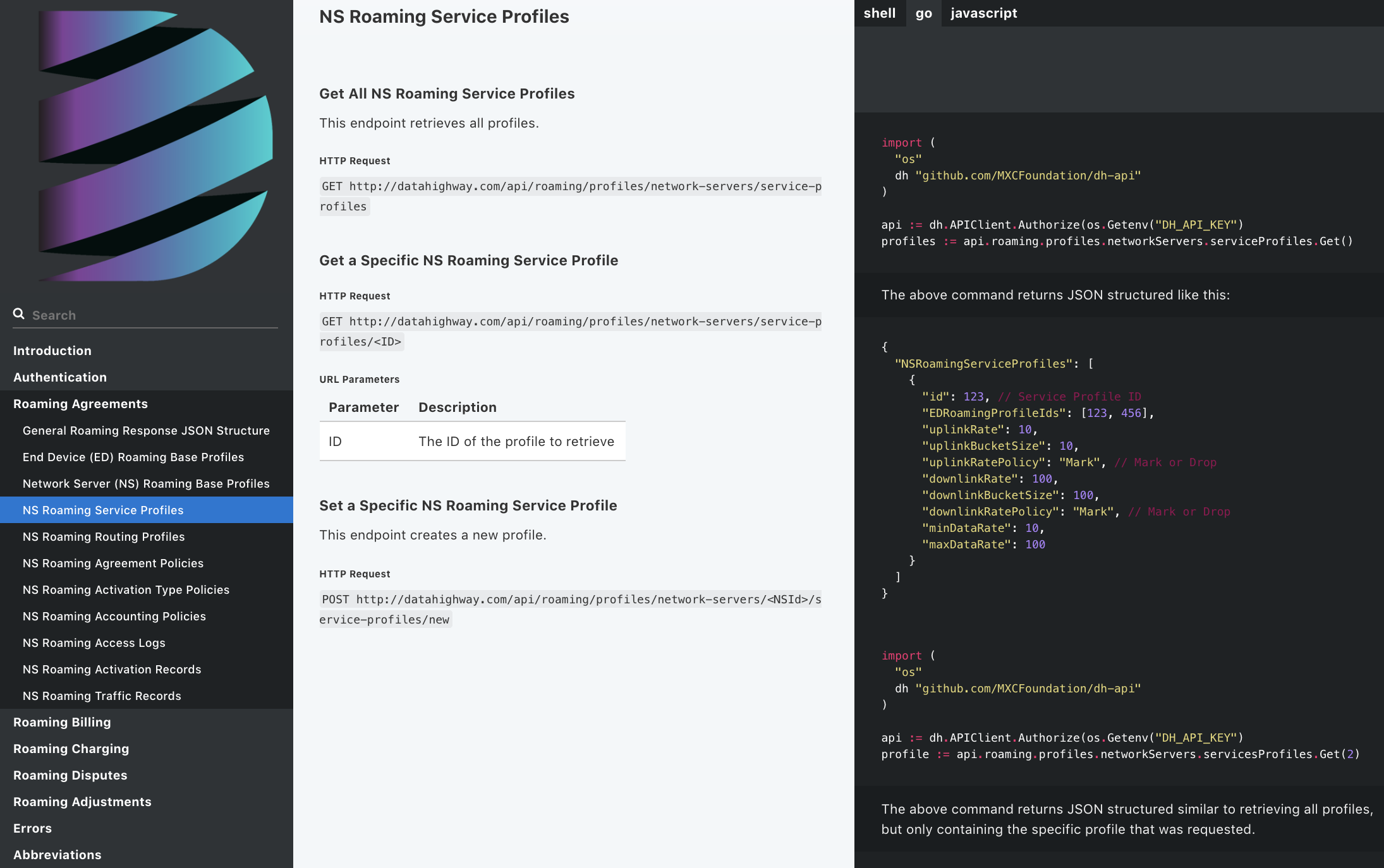Jump to the Errors section

coord(32,828)
